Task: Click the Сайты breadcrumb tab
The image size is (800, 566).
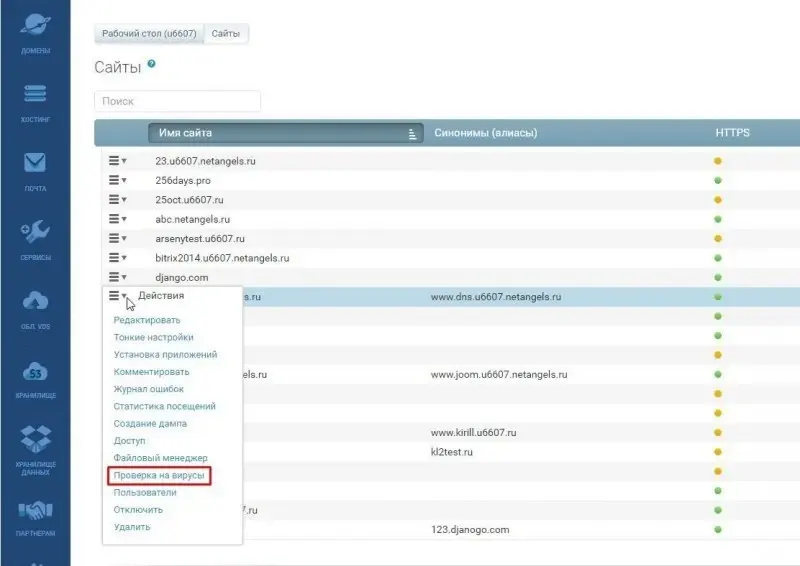Action: pyautogui.click(x=226, y=34)
